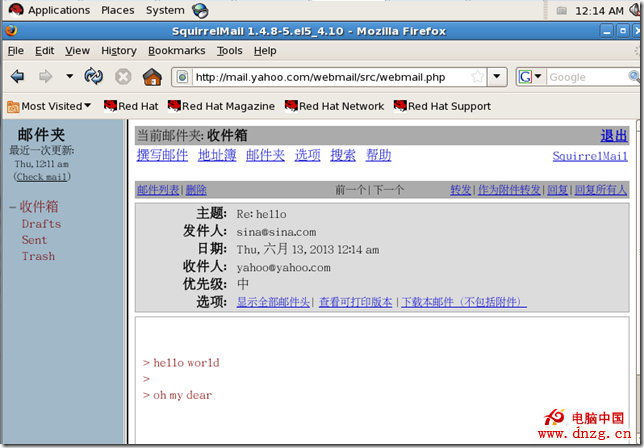Click the search magnifier icon

[634, 76]
